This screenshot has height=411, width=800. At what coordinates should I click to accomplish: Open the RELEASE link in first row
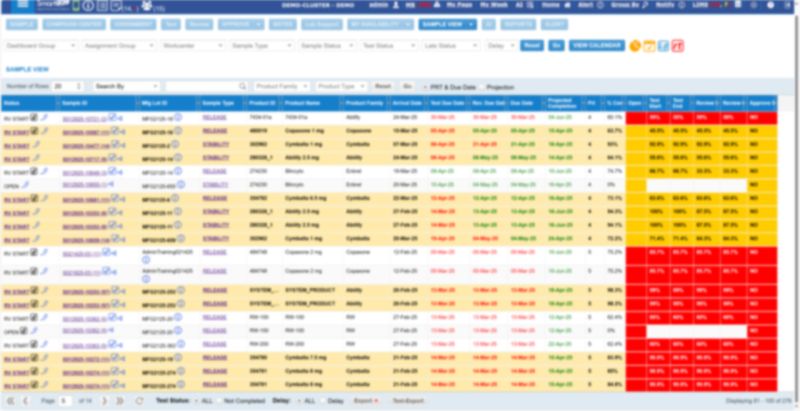coord(214,117)
